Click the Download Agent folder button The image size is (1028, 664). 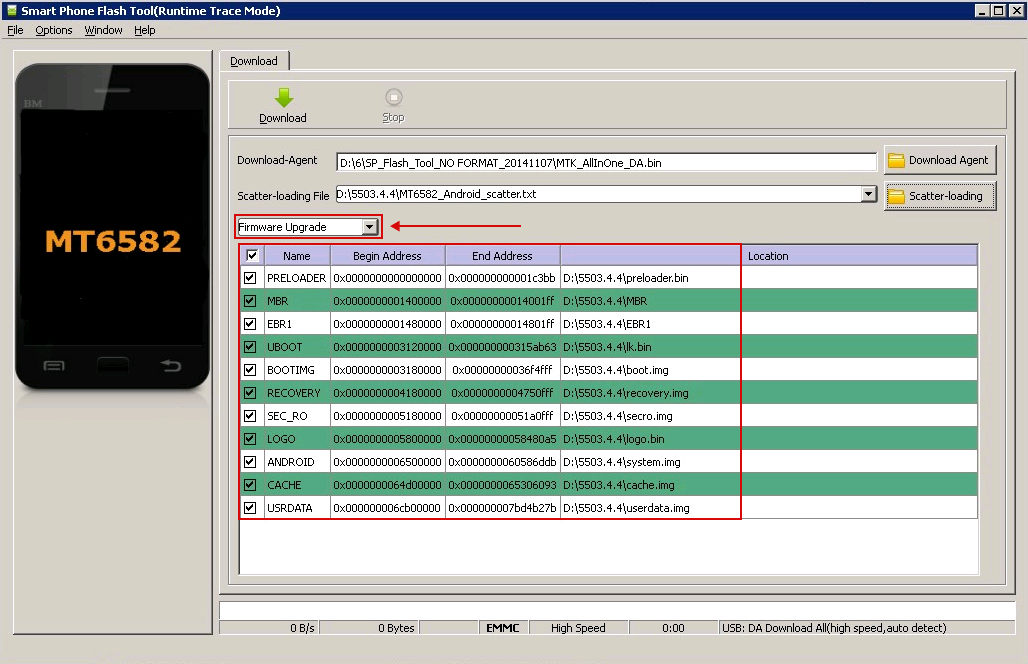click(939, 160)
